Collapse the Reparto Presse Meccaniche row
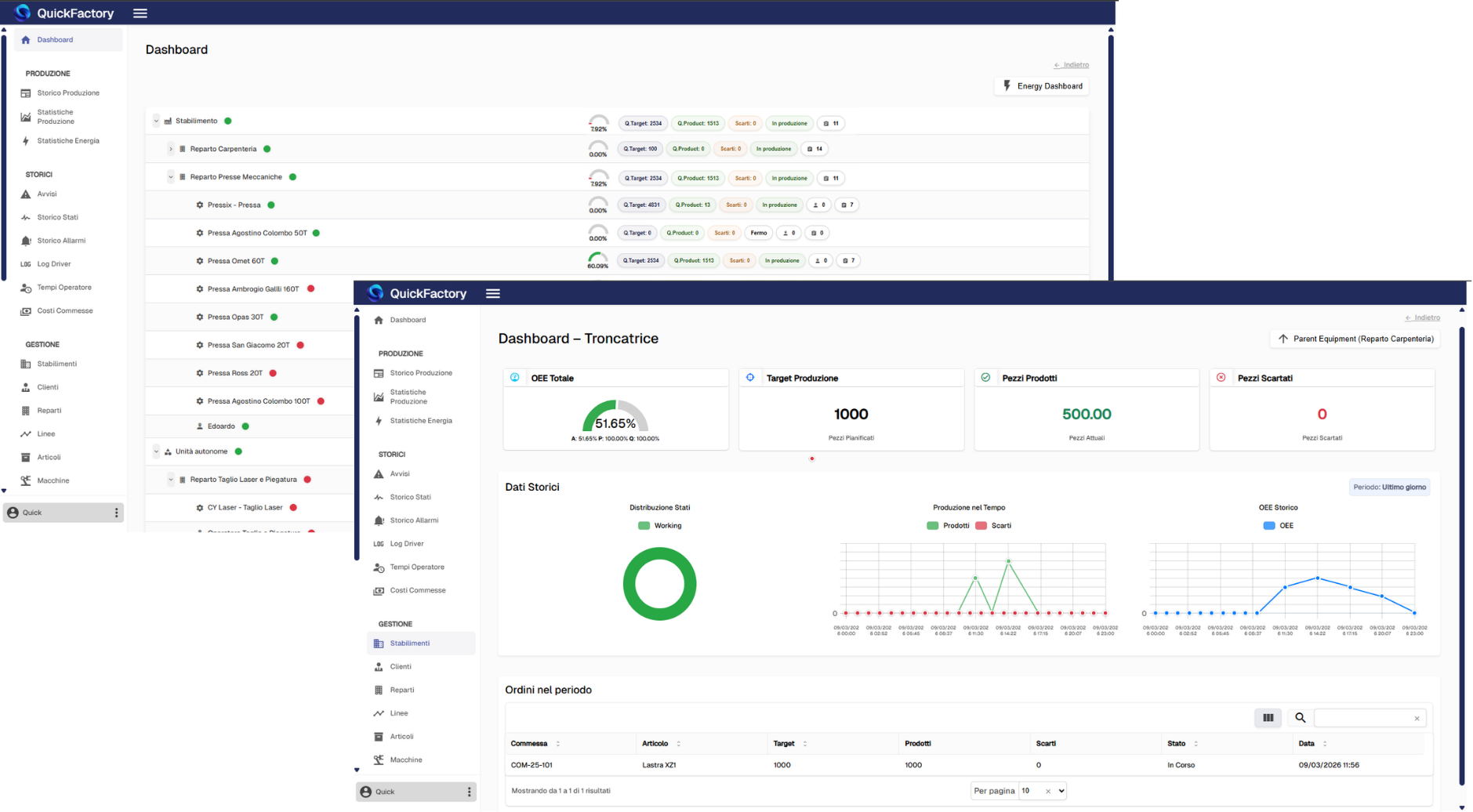 point(171,177)
